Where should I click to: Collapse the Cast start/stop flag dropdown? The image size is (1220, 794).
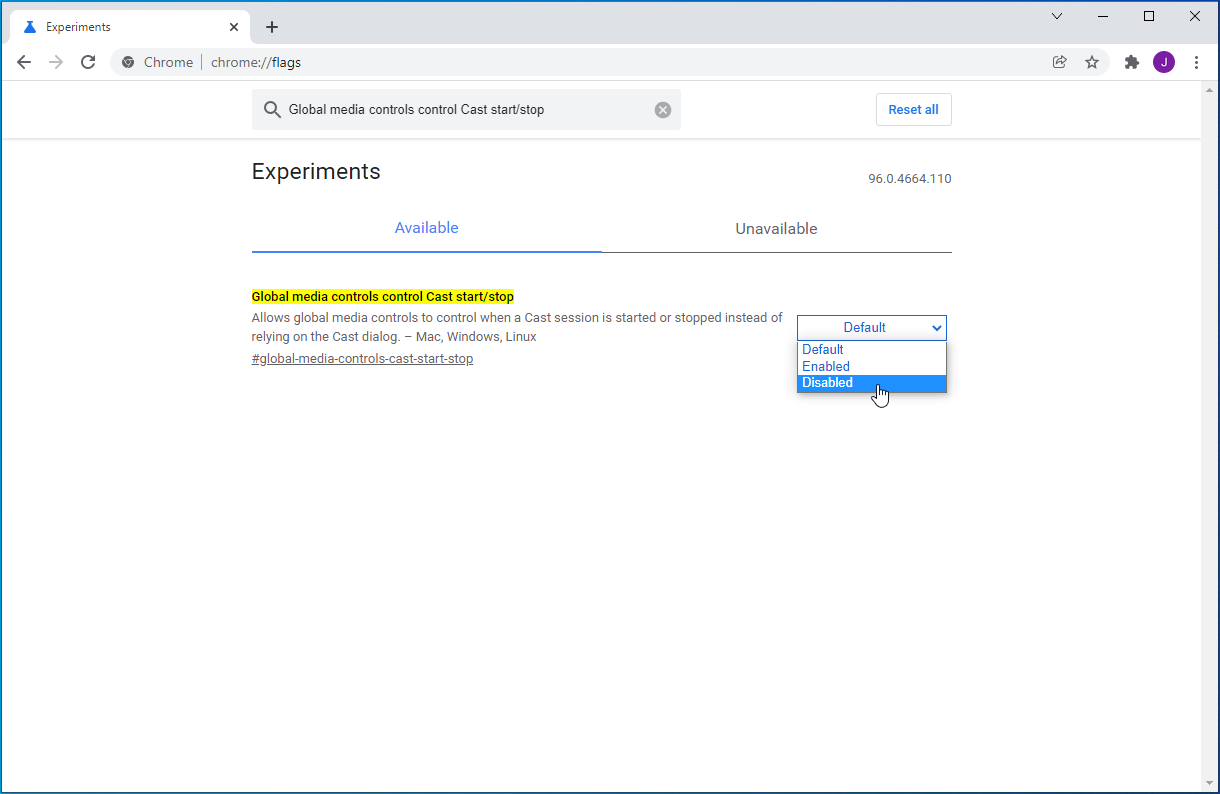click(x=871, y=327)
